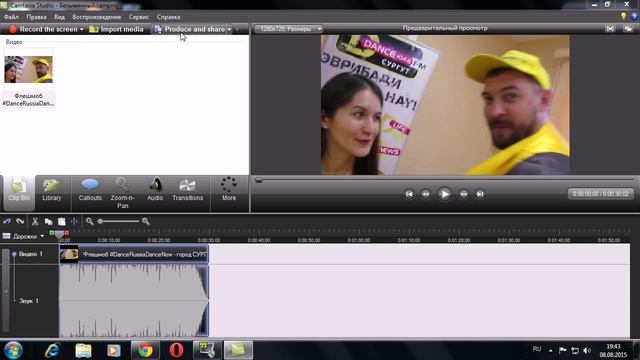The width and height of the screenshot is (640, 360).
Task: Open Windows Media Player from the taskbar
Action: [x=114, y=350]
